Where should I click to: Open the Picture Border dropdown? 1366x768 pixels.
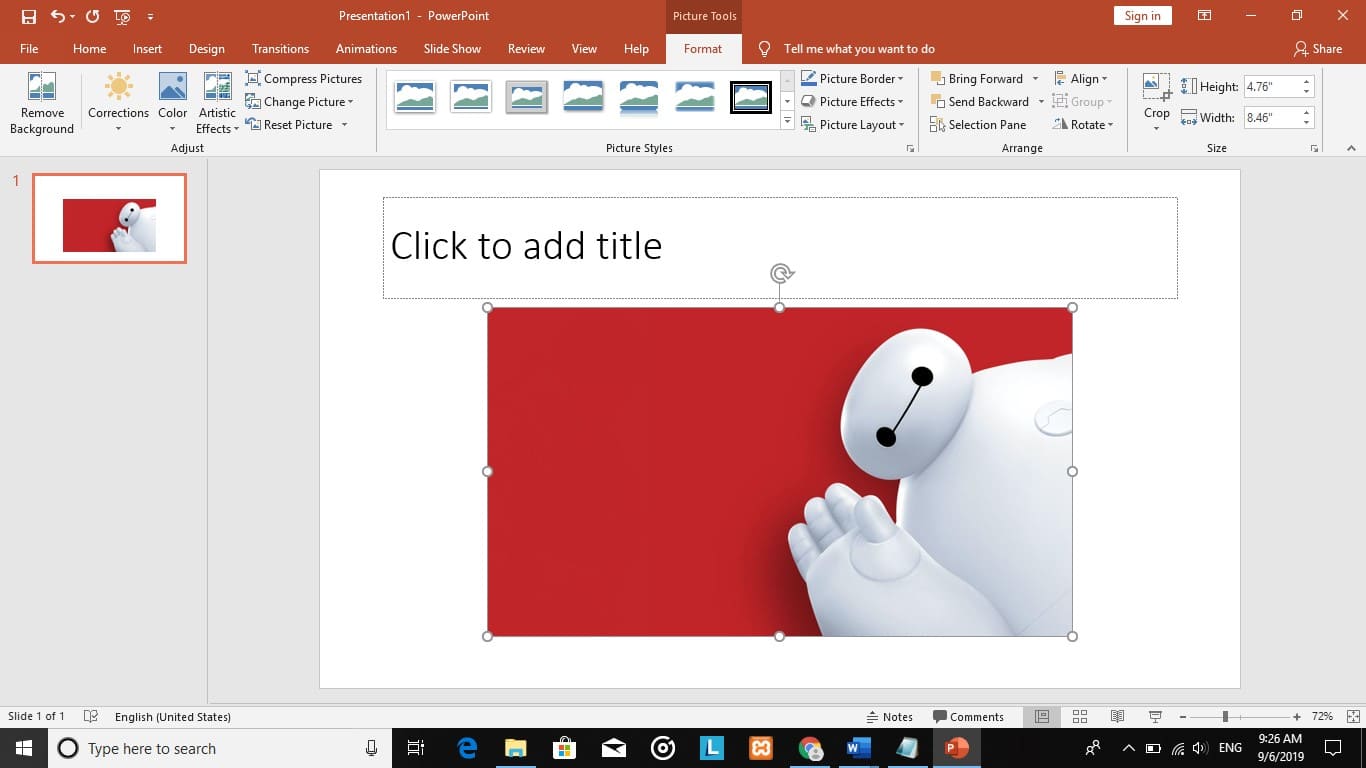click(x=852, y=79)
